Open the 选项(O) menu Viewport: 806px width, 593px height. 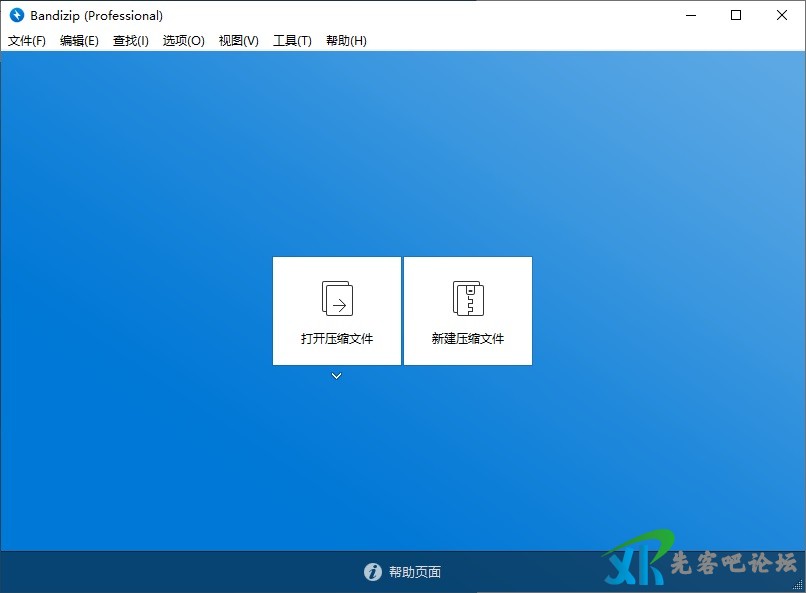[x=184, y=41]
